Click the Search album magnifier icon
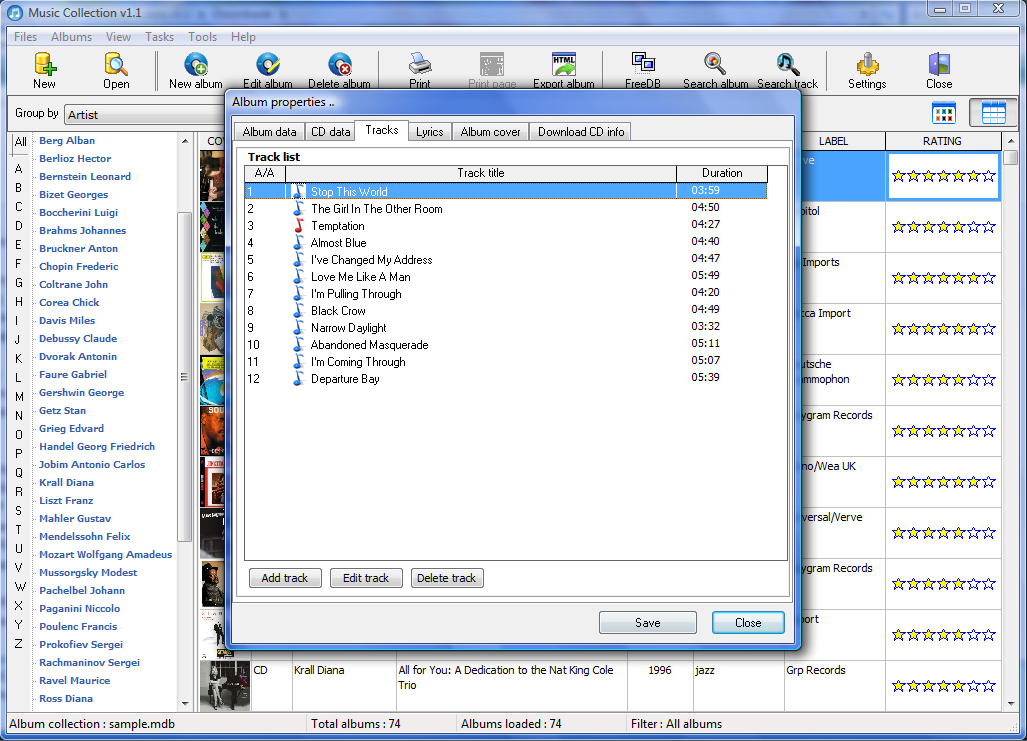1027x741 pixels. click(715, 64)
